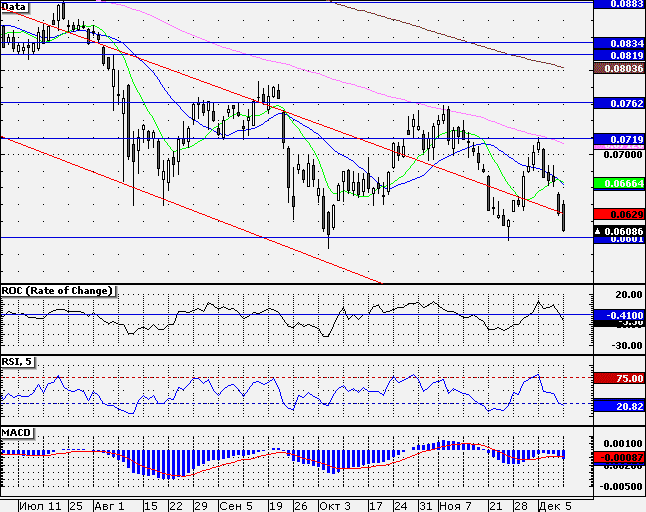The width and height of the screenshot is (646, 512).
Task: Select the brown 0.08036 moving average tag
Action: (x=620, y=68)
